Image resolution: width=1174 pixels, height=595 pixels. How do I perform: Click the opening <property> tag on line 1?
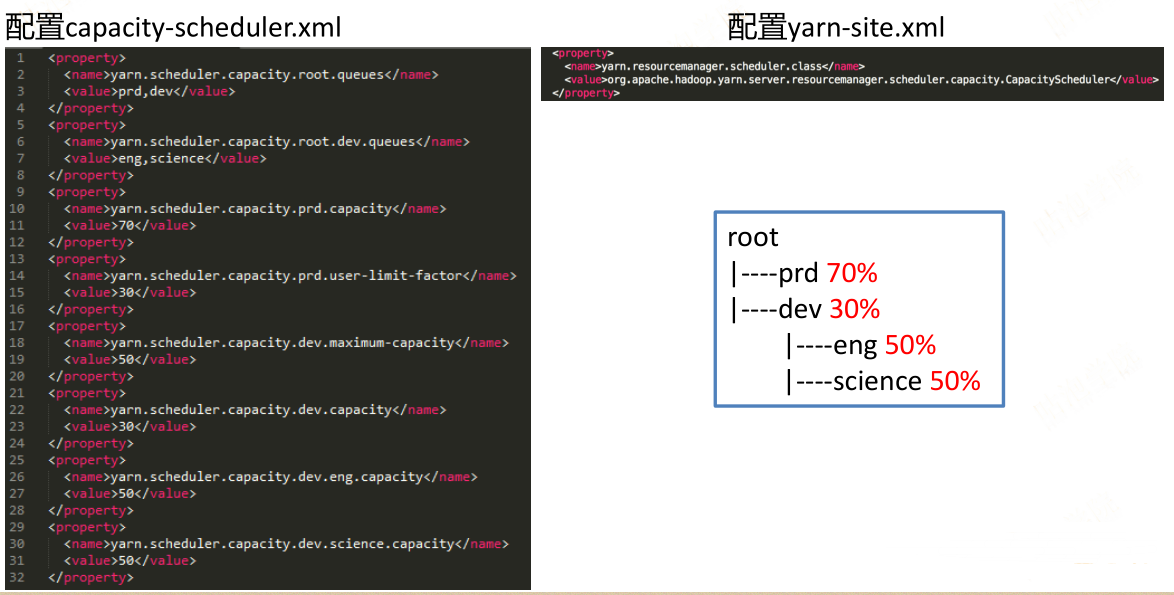coord(87,58)
